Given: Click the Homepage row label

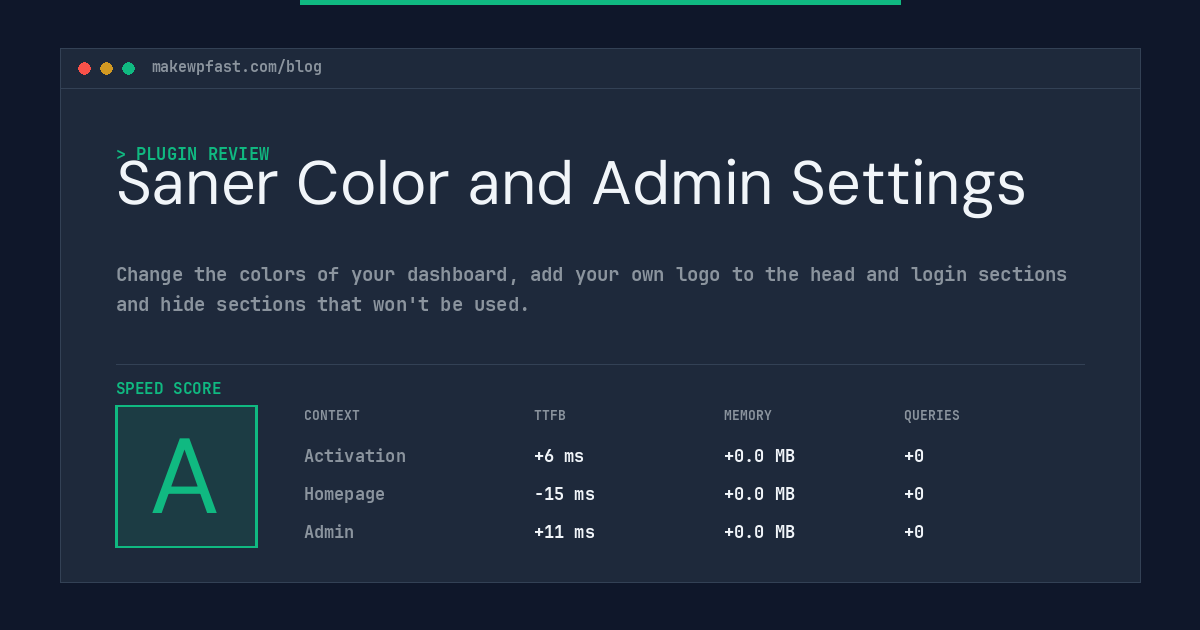Looking at the screenshot, I should (344, 494).
